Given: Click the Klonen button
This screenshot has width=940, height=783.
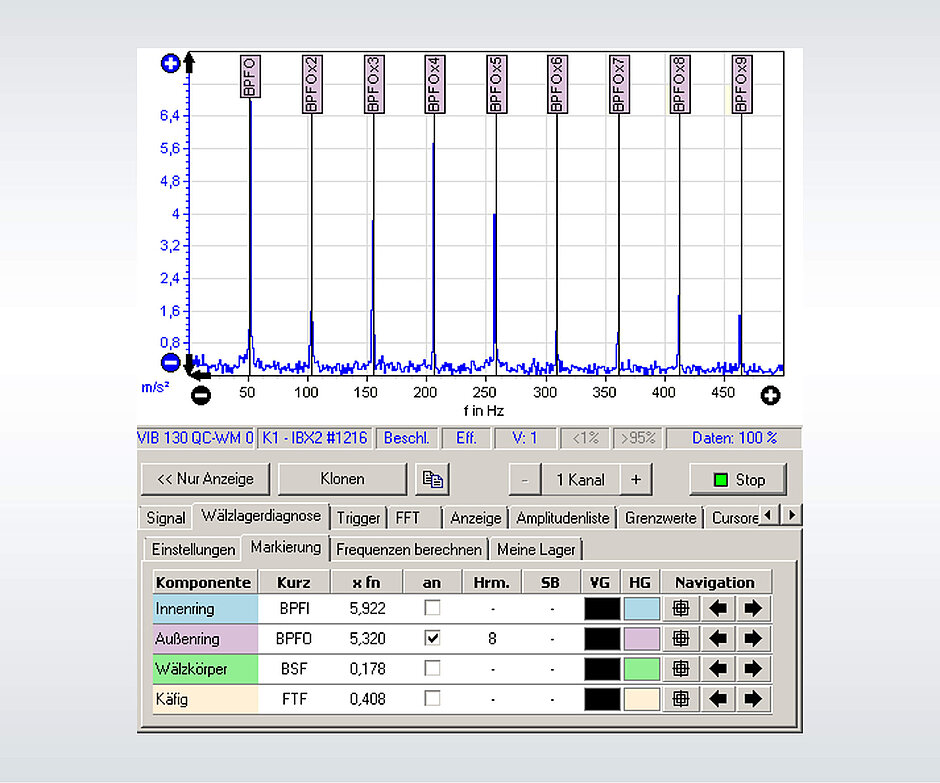Looking at the screenshot, I should pos(342,479).
